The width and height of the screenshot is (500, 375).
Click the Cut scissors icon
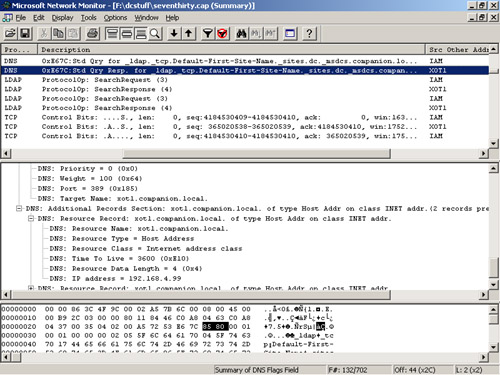(x=44, y=33)
